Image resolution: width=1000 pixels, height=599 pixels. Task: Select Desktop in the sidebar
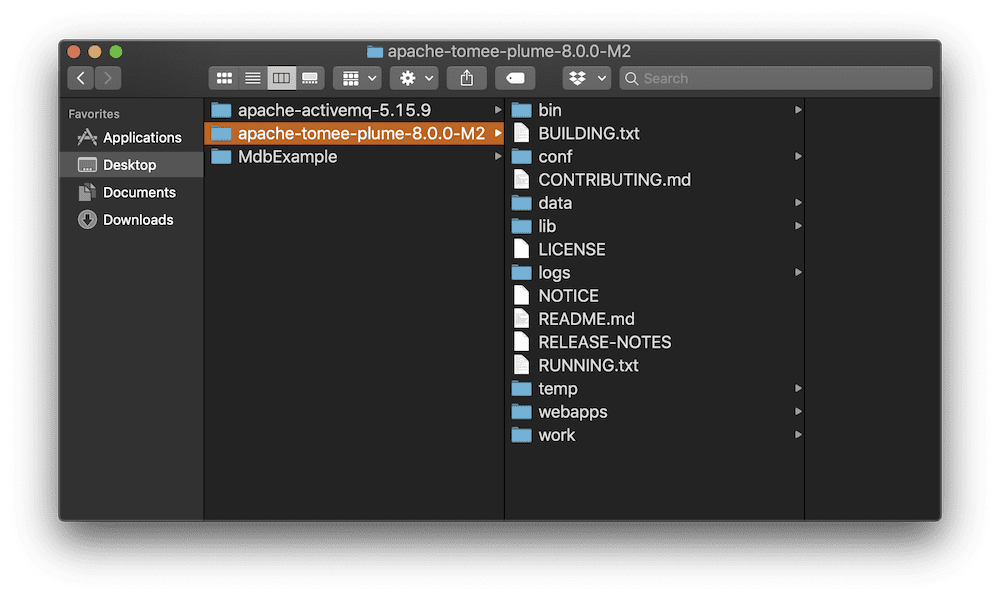click(132, 165)
